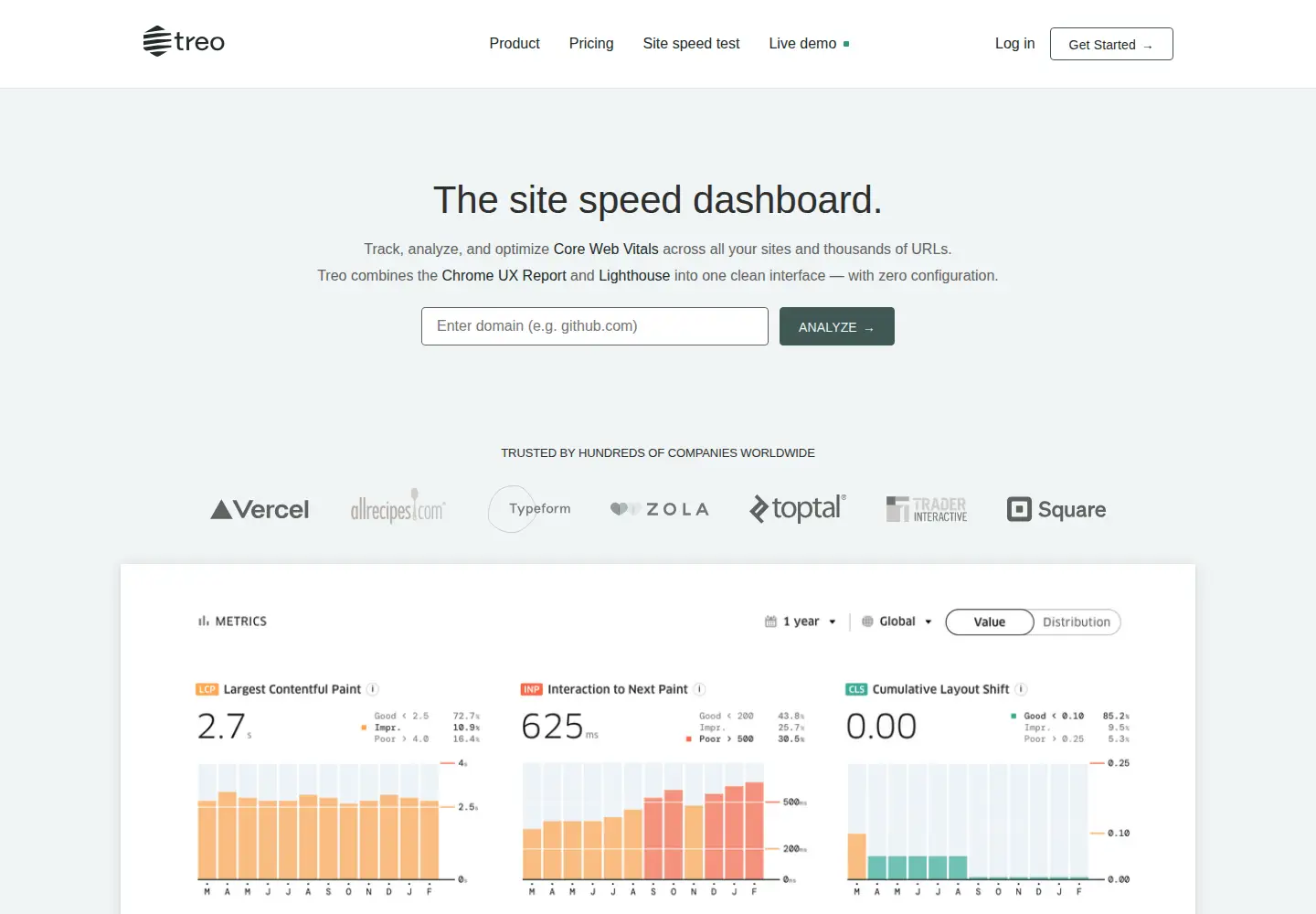The width and height of the screenshot is (1316, 914).
Task: Follow the Core Web Vitals link
Action: click(606, 249)
